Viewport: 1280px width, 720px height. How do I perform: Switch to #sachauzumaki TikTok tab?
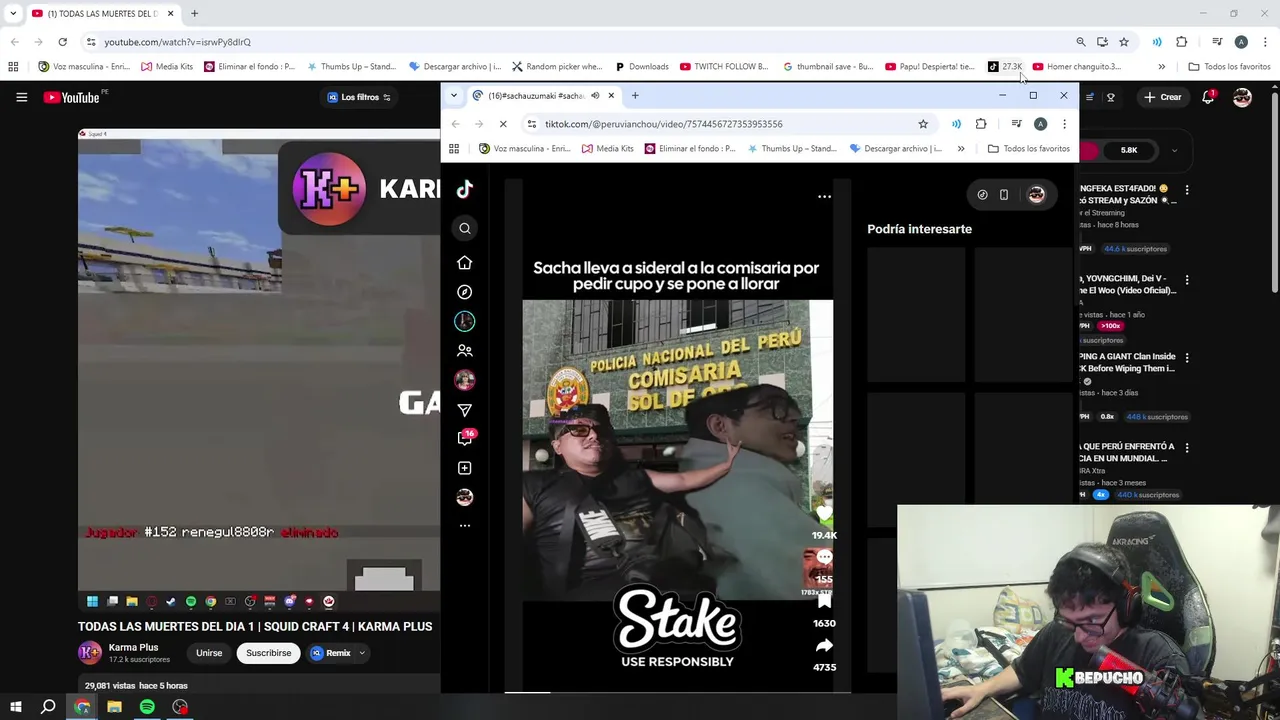(x=544, y=96)
